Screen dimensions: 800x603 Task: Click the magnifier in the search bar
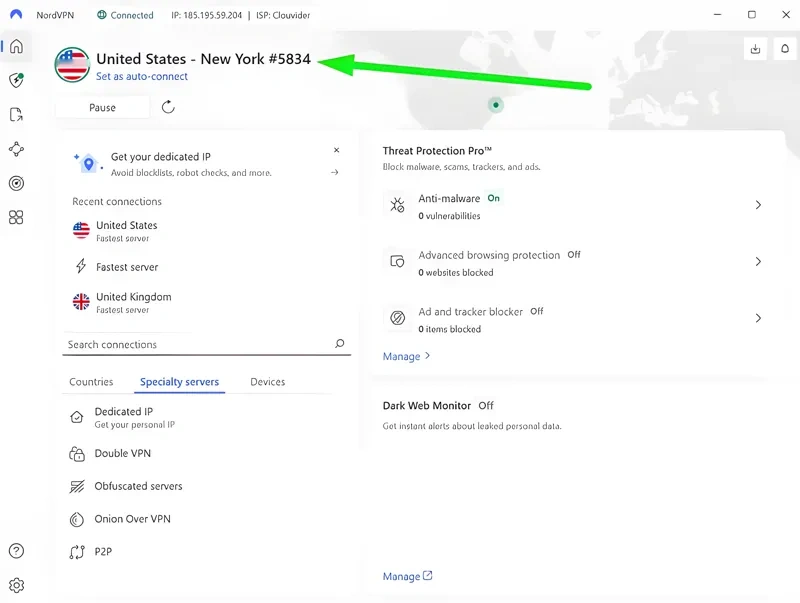pyautogui.click(x=340, y=344)
